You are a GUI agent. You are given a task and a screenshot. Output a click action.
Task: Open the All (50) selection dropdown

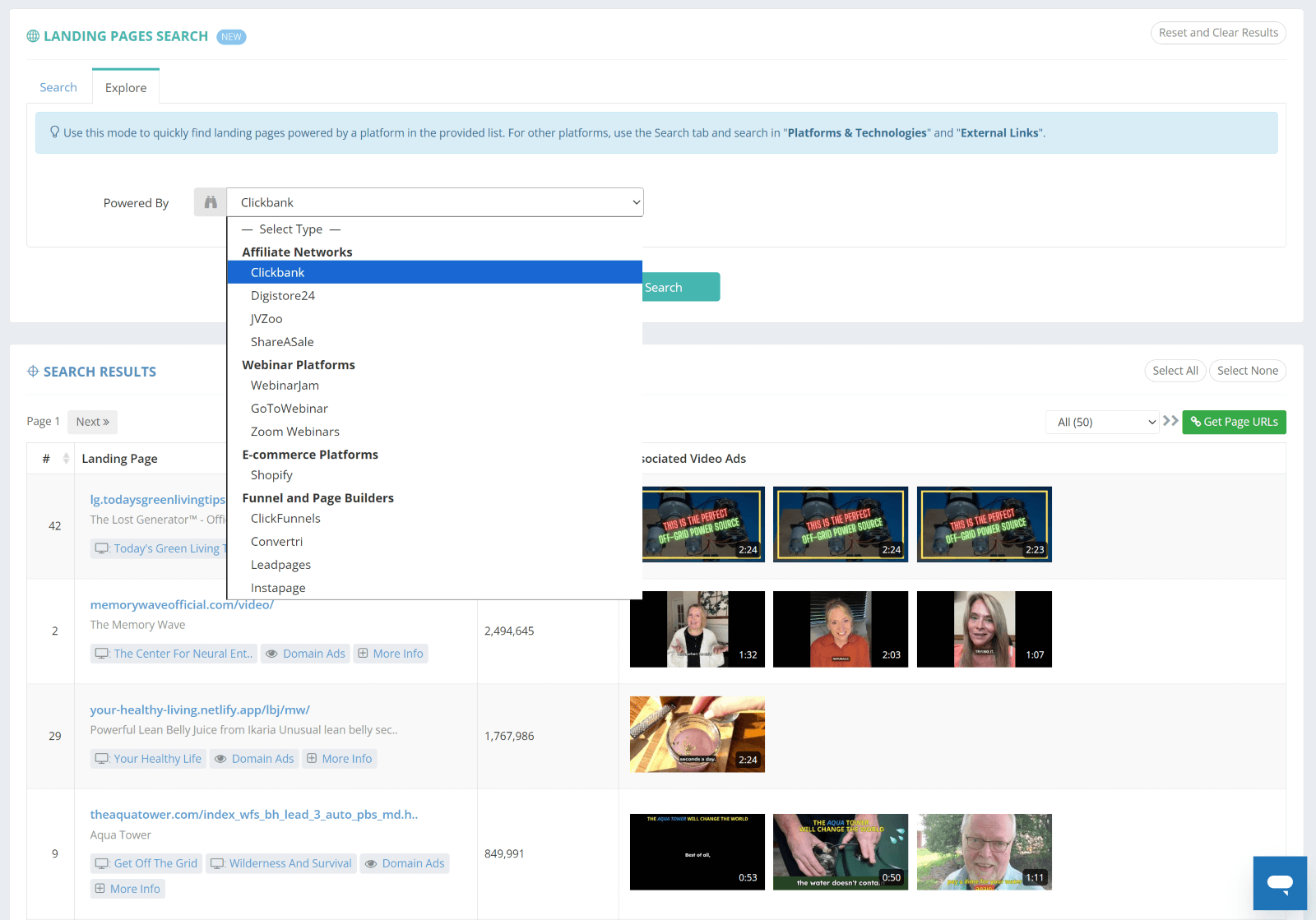1102,422
